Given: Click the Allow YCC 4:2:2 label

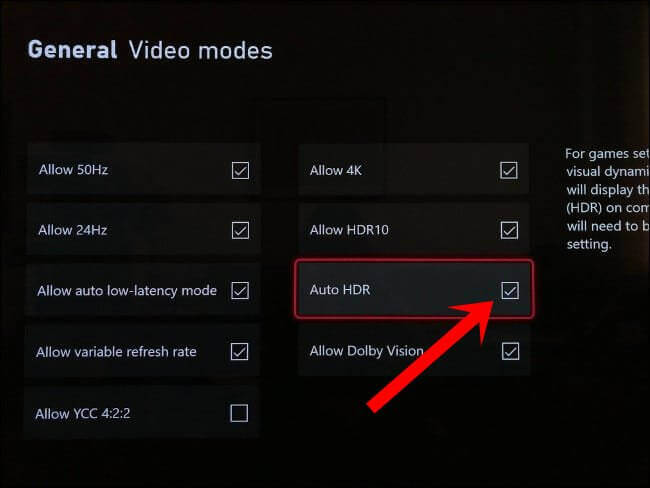Looking at the screenshot, I should tap(82, 413).
